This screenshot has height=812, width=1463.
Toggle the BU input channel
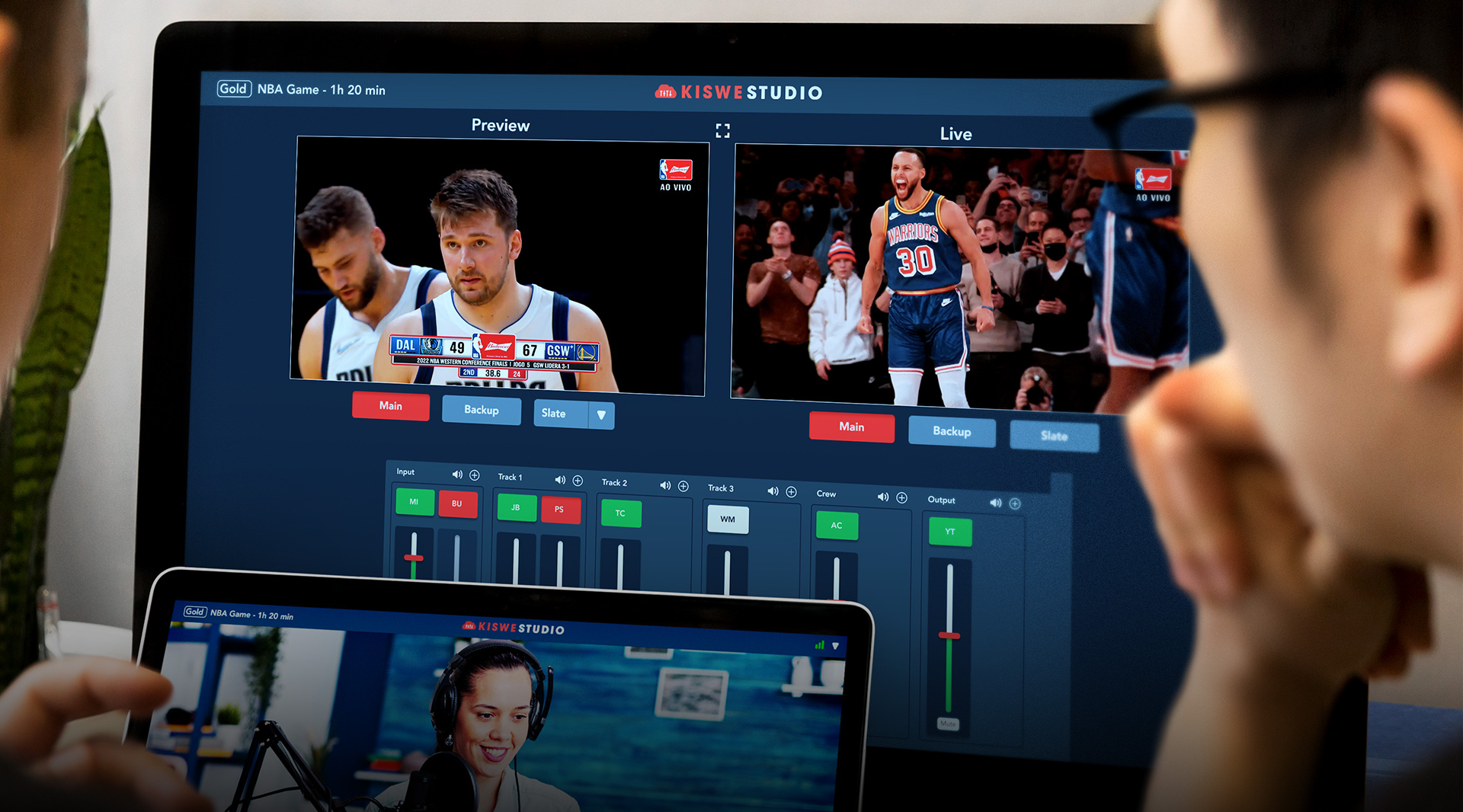point(457,504)
